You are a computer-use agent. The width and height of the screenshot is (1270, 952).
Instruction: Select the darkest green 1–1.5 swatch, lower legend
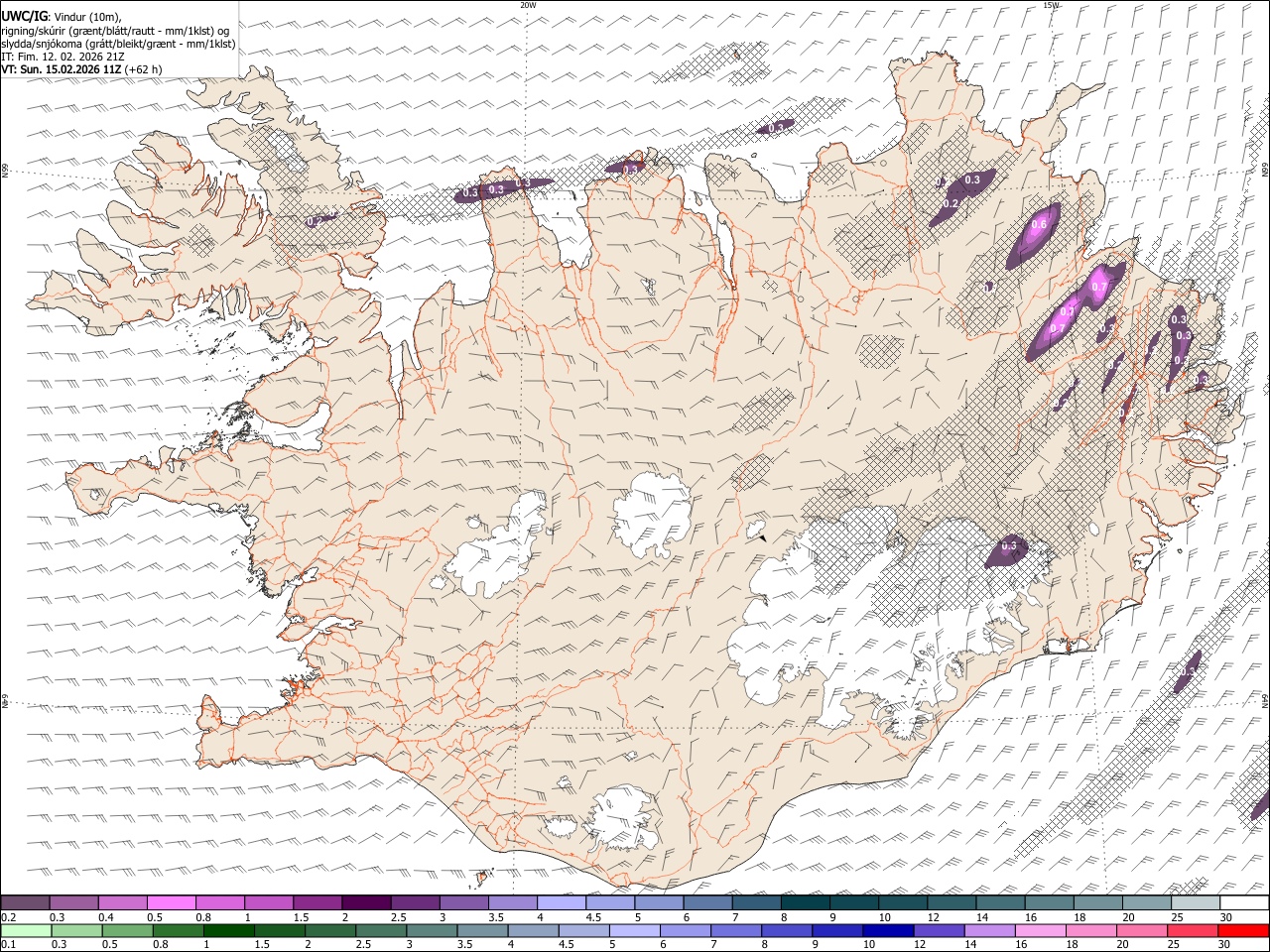[x=228, y=931]
